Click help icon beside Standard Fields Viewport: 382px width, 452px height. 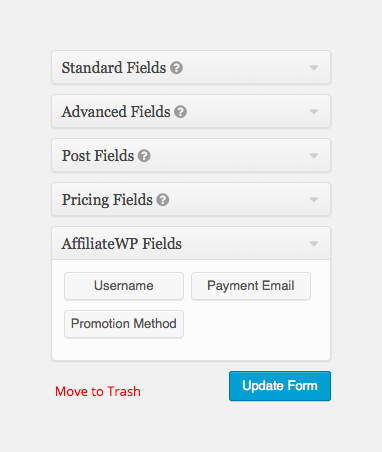(x=176, y=68)
